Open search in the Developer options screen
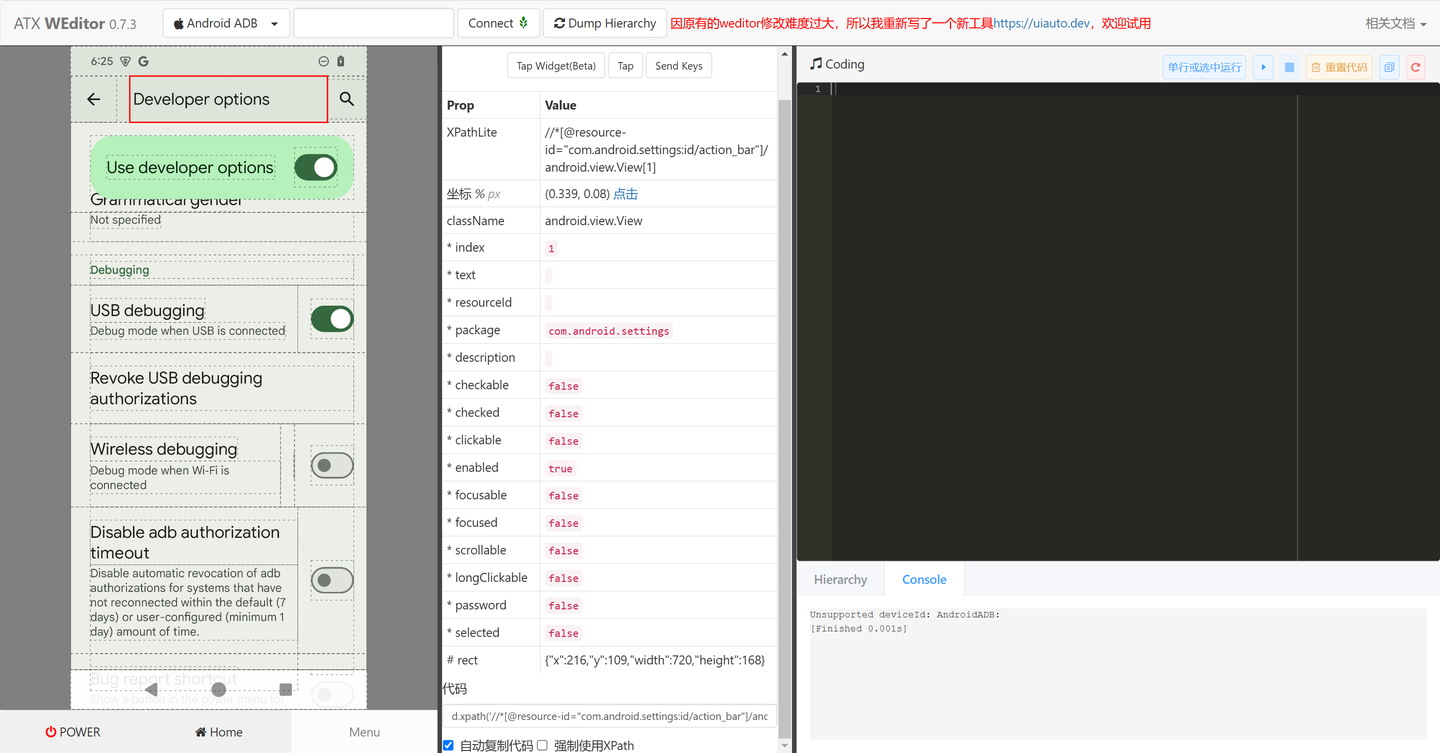The width and height of the screenshot is (1440, 753). [x=346, y=99]
